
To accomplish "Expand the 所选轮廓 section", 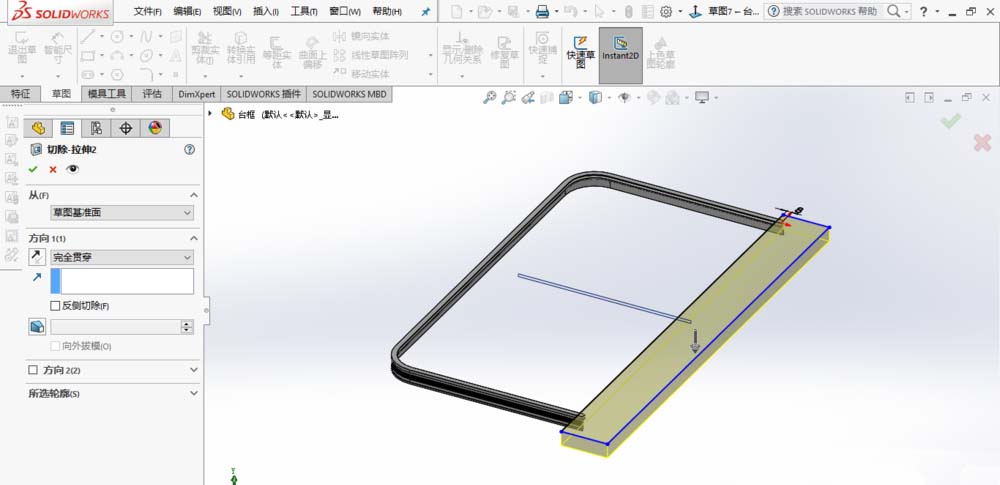I will [194, 394].
